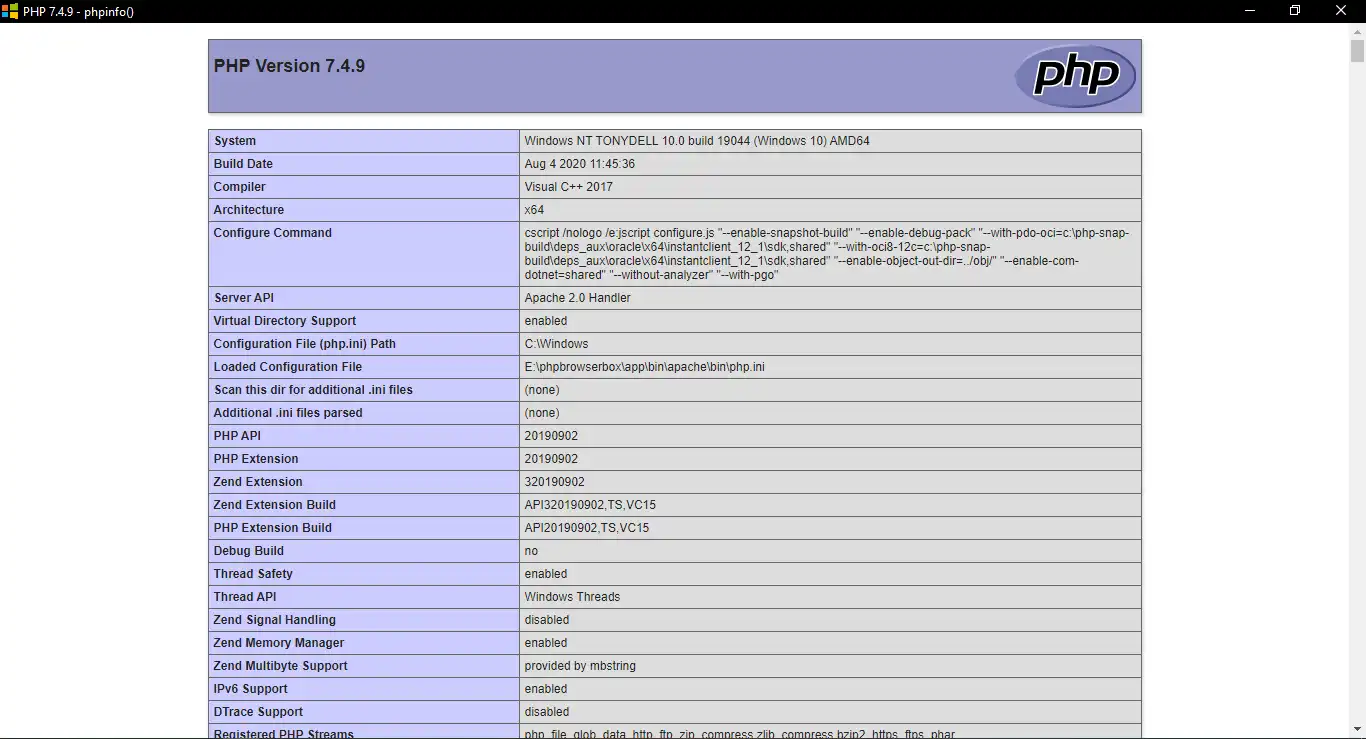Image resolution: width=1366 pixels, height=739 pixels.
Task: Minimize the phpinfo window
Action: click(1250, 11)
